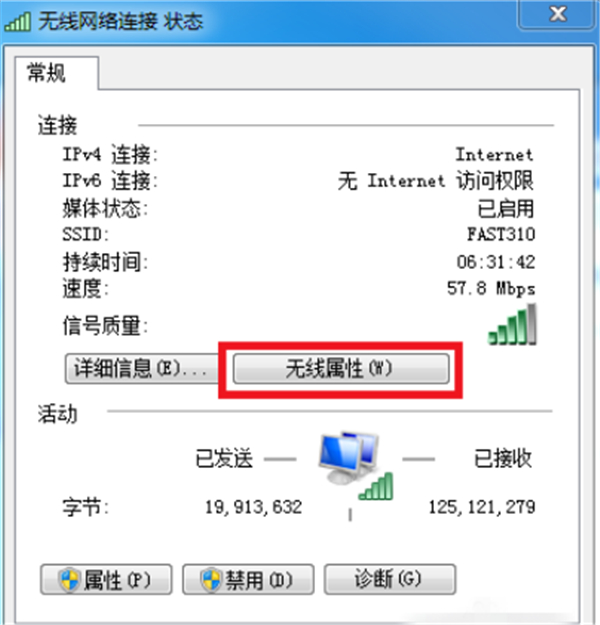Open 无线属性(W) wireless properties
This screenshot has width=600, height=625.
341,369
